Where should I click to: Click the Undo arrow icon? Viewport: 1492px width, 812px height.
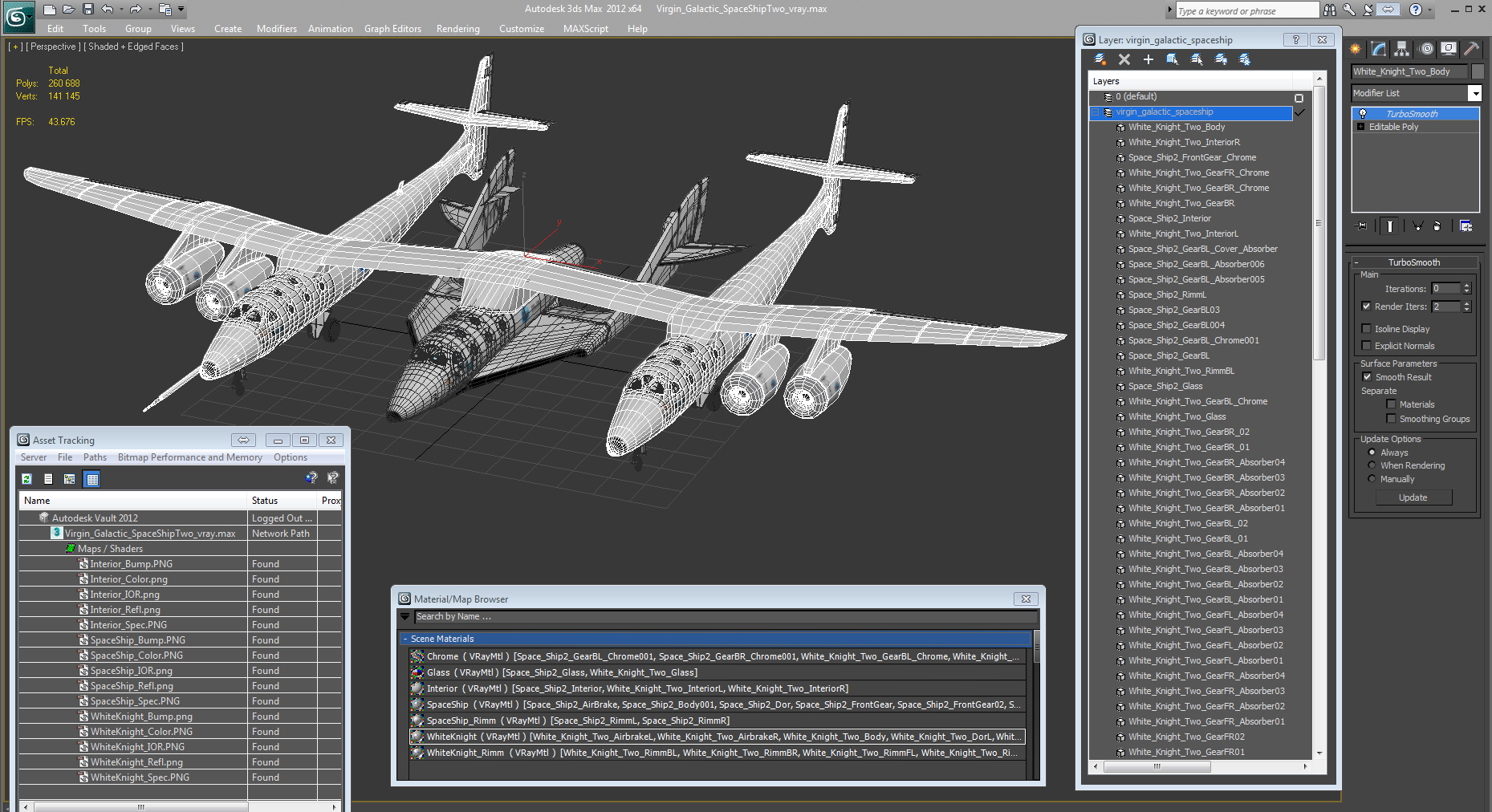click(107, 10)
